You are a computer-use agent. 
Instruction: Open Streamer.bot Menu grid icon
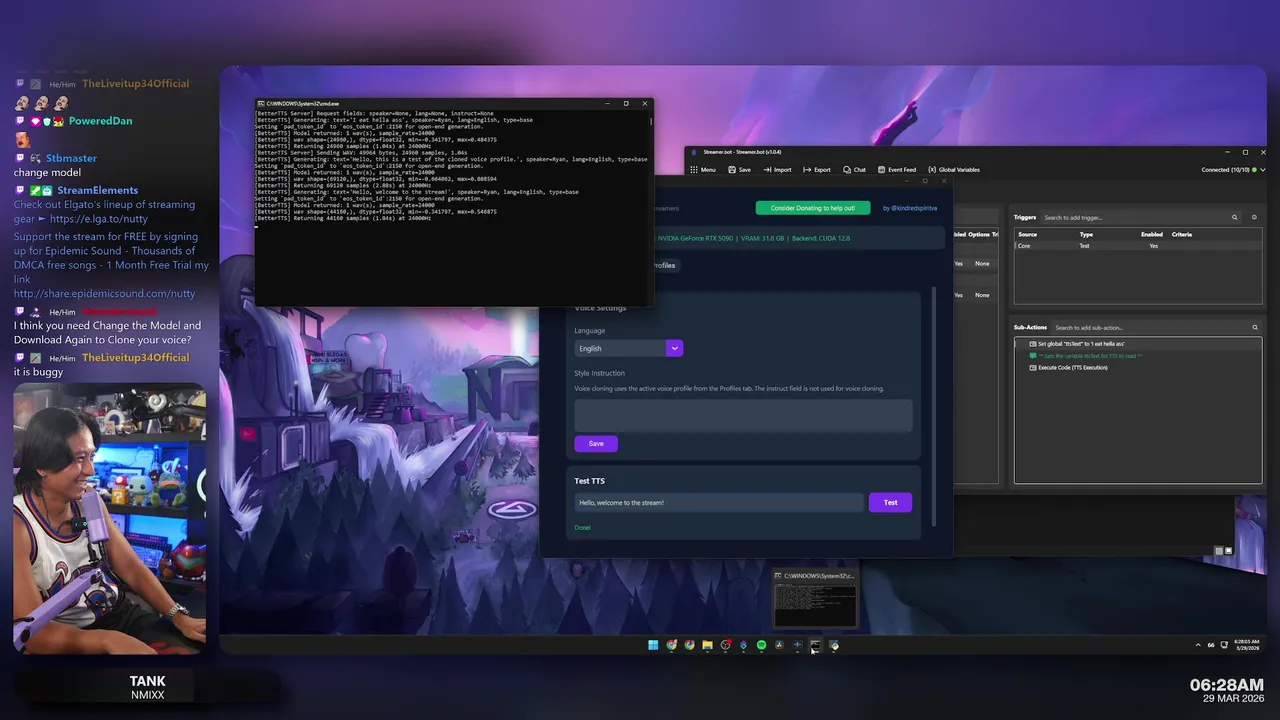pyautogui.click(x=694, y=170)
